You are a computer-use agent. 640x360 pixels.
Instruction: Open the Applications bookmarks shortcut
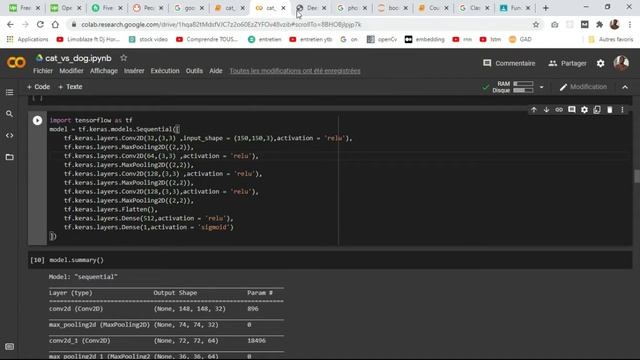[27, 39]
